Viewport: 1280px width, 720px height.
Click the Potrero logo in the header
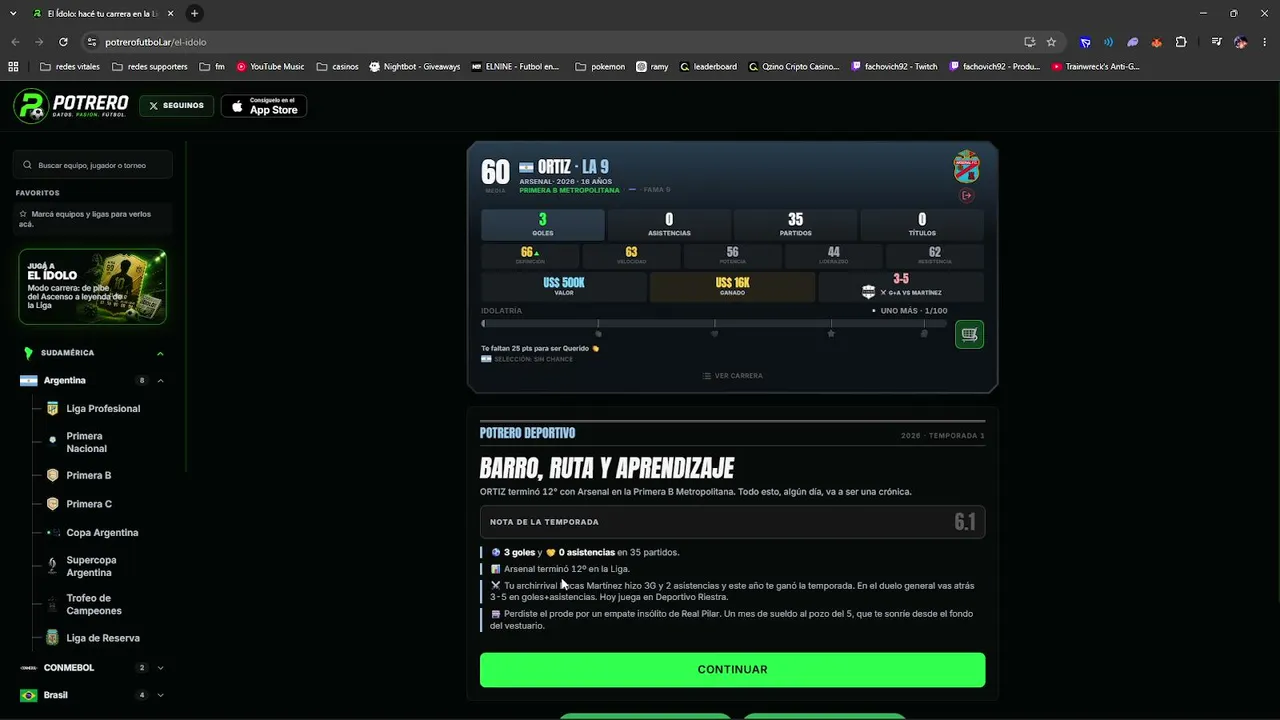click(71, 106)
